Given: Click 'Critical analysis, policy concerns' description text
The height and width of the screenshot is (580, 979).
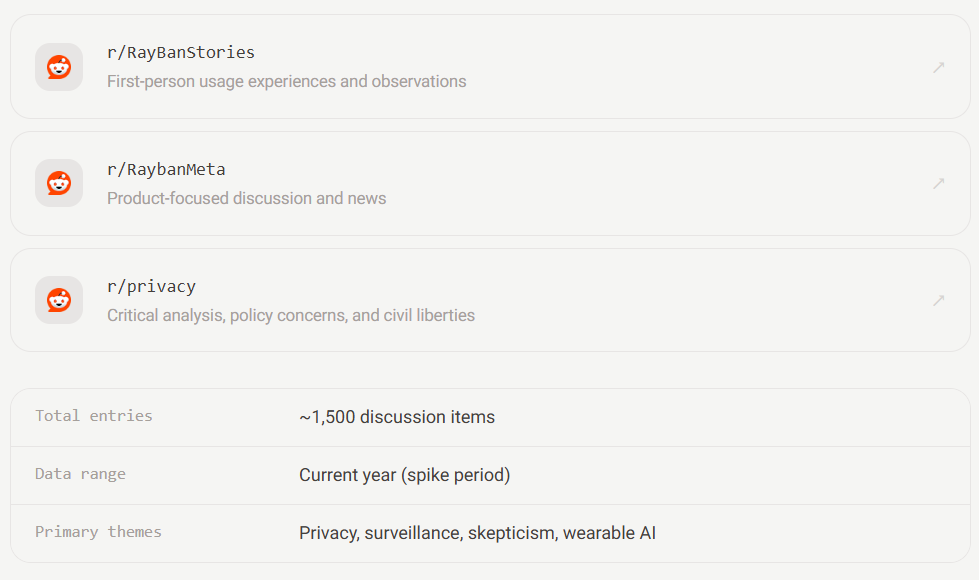Looking at the screenshot, I should coord(291,315).
